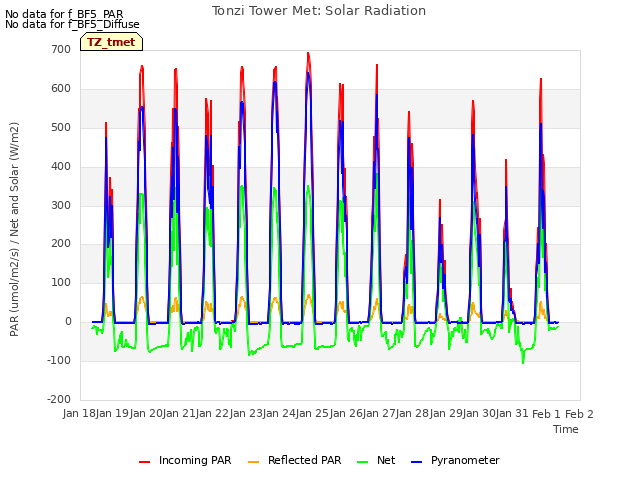Image resolution: width=640 pixels, height=480 pixels.
Task: Click the 400 y-axis tick label
Action: pyautogui.click(x=61, y=167)
